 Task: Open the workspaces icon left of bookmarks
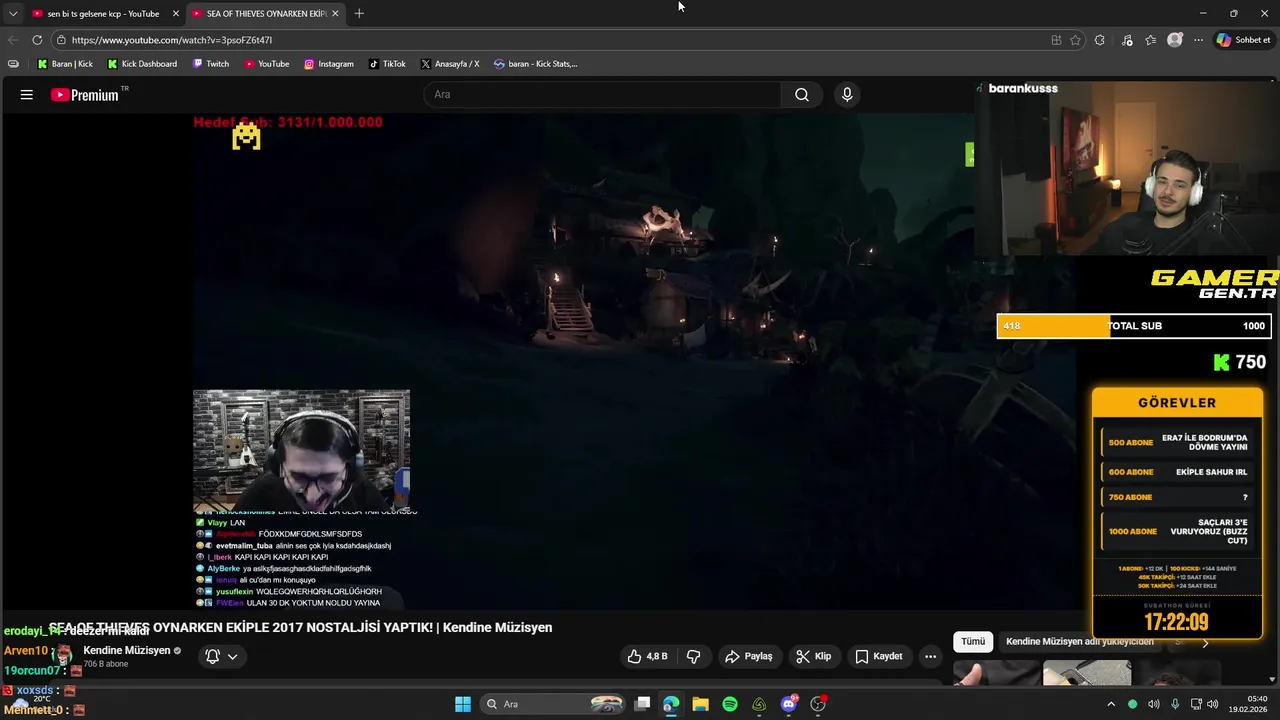coord(13,64)
